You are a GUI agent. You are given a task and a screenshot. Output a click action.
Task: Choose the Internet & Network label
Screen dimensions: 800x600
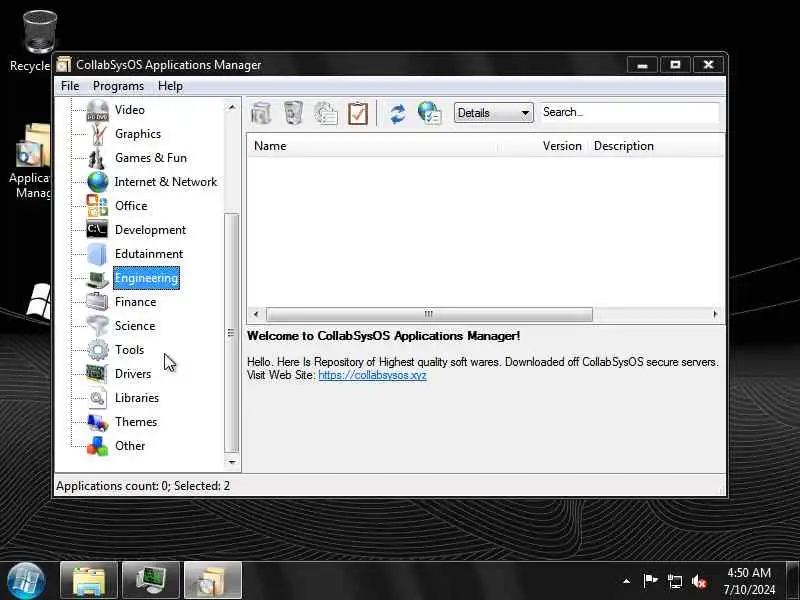point(166,182)
